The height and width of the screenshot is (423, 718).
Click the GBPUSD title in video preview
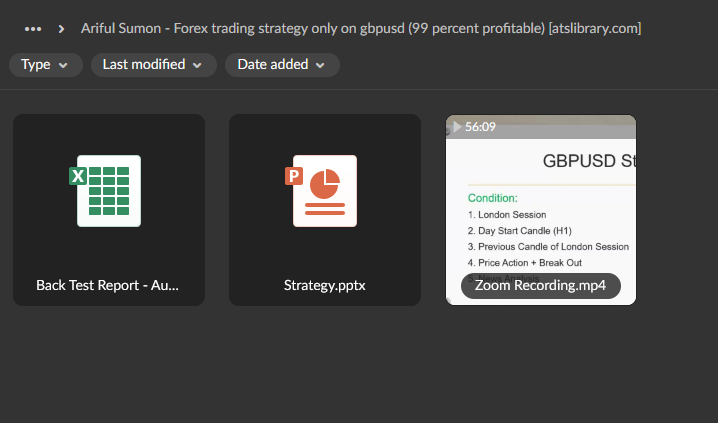coord(588,160)
